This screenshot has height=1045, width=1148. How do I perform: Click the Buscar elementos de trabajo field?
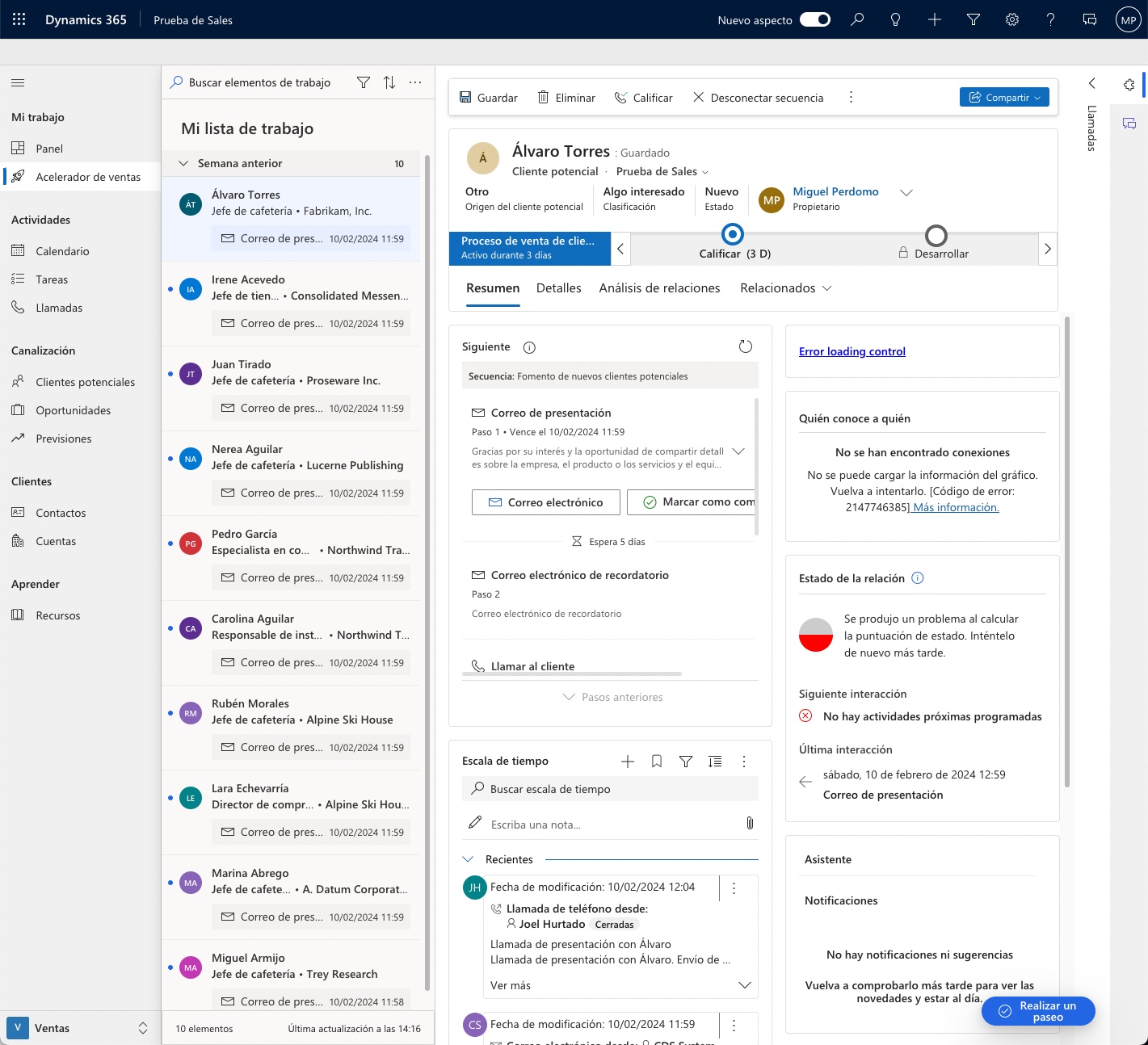click(259, 82)
